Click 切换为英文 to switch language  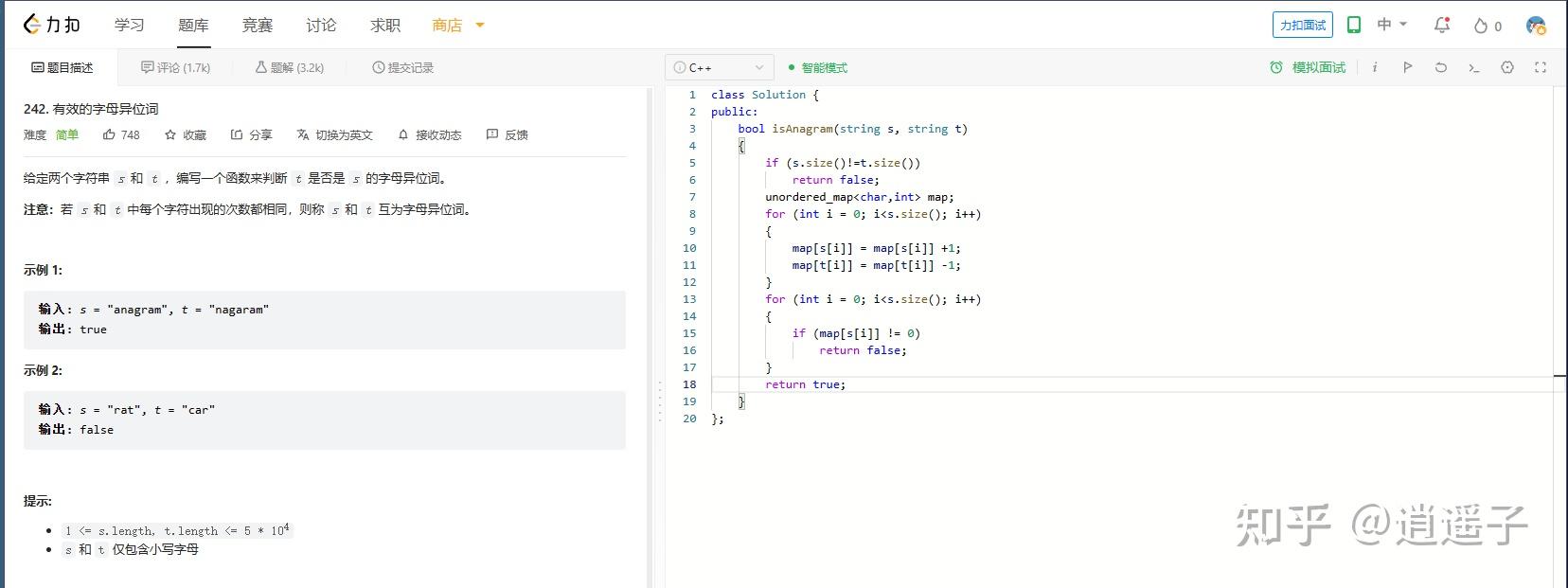click(x=335, y=134)
